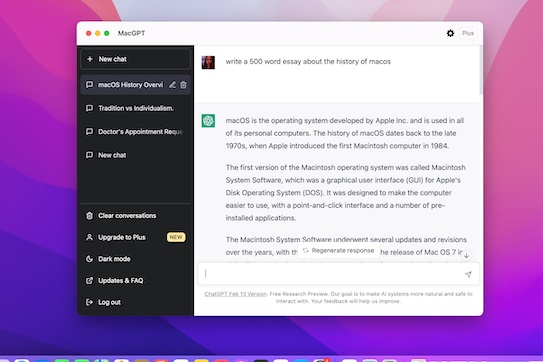Click chat bubble icon beside macOS History Overview
Image resolution: width=543 pixels, height=362 pixels.
(89, 85)
